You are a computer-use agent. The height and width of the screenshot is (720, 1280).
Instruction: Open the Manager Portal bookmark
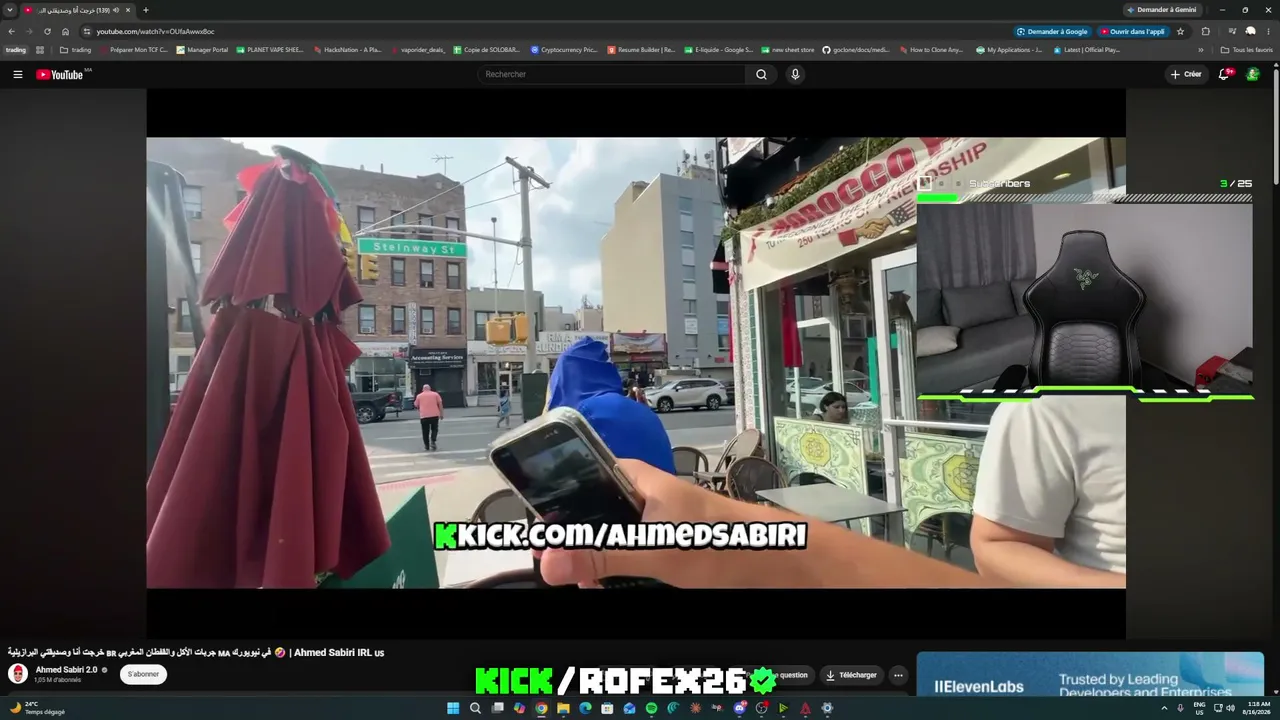203,49
